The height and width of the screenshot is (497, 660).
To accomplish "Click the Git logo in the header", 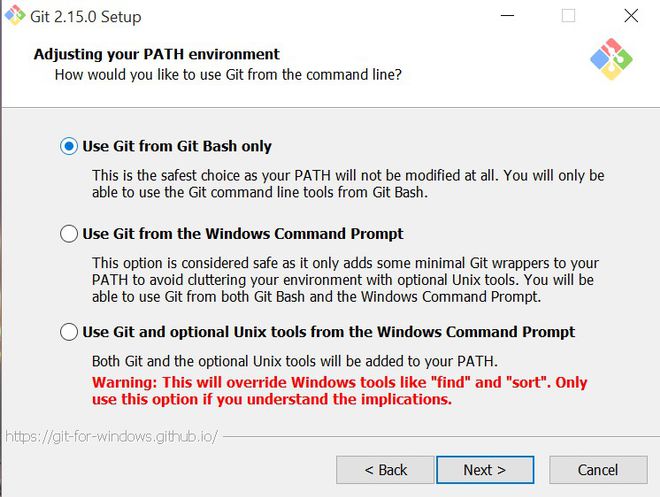I will coord(611,60).
